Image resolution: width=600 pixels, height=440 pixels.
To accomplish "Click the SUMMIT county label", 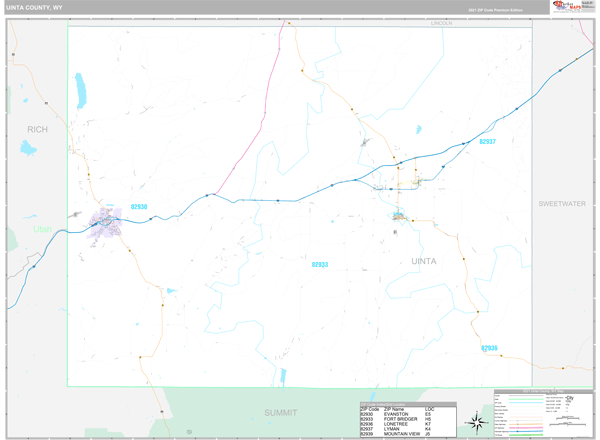I will (x=280, y=412).
